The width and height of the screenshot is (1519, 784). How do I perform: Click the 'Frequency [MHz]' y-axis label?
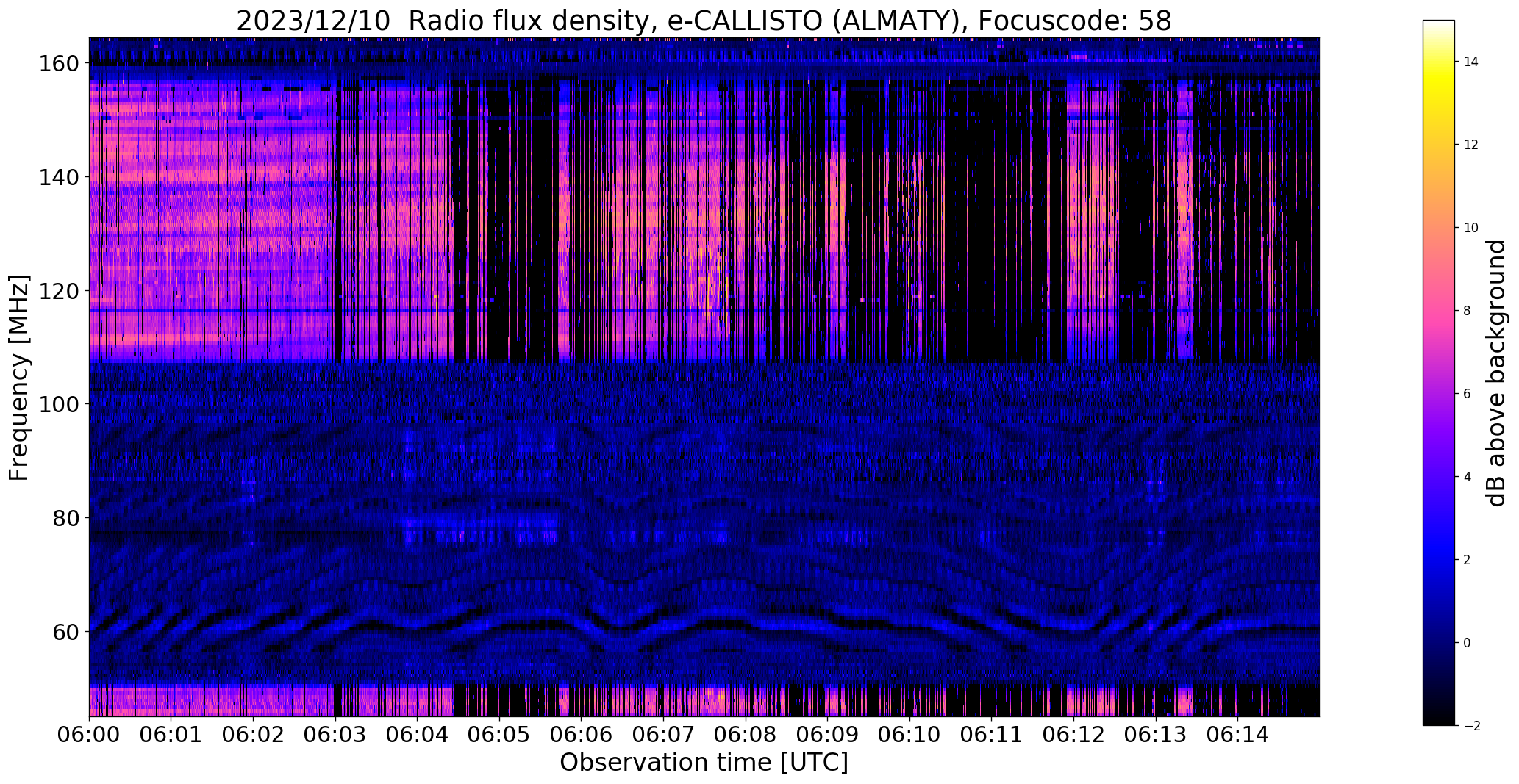19,378
